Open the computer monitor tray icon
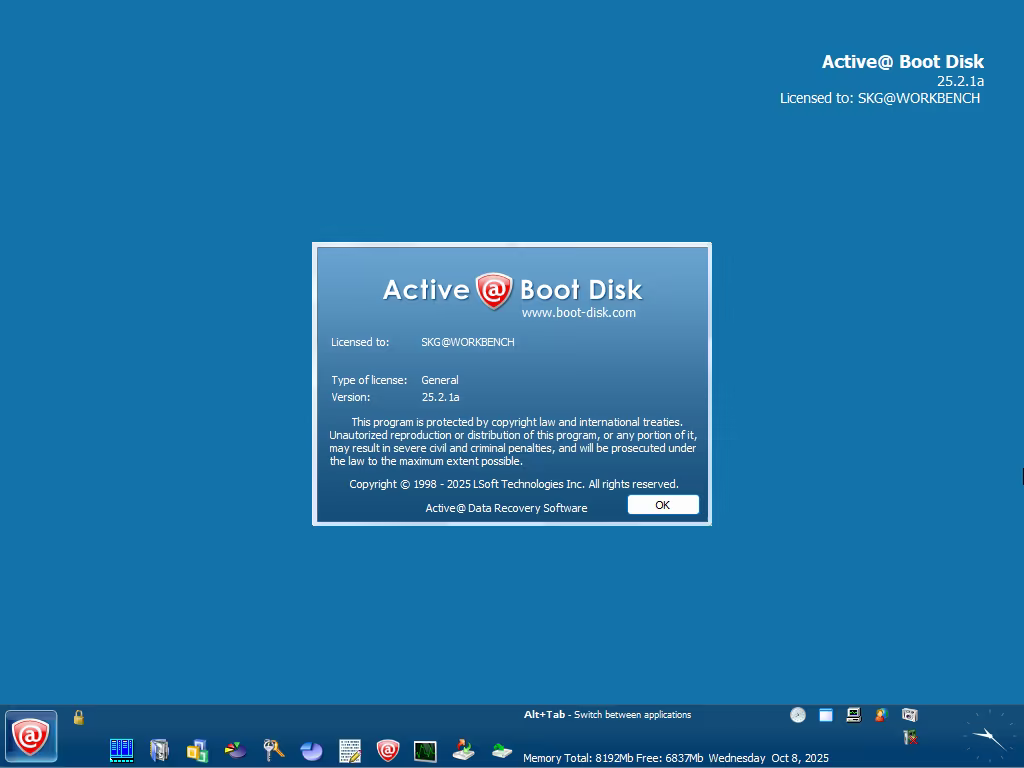 (854, 715)
